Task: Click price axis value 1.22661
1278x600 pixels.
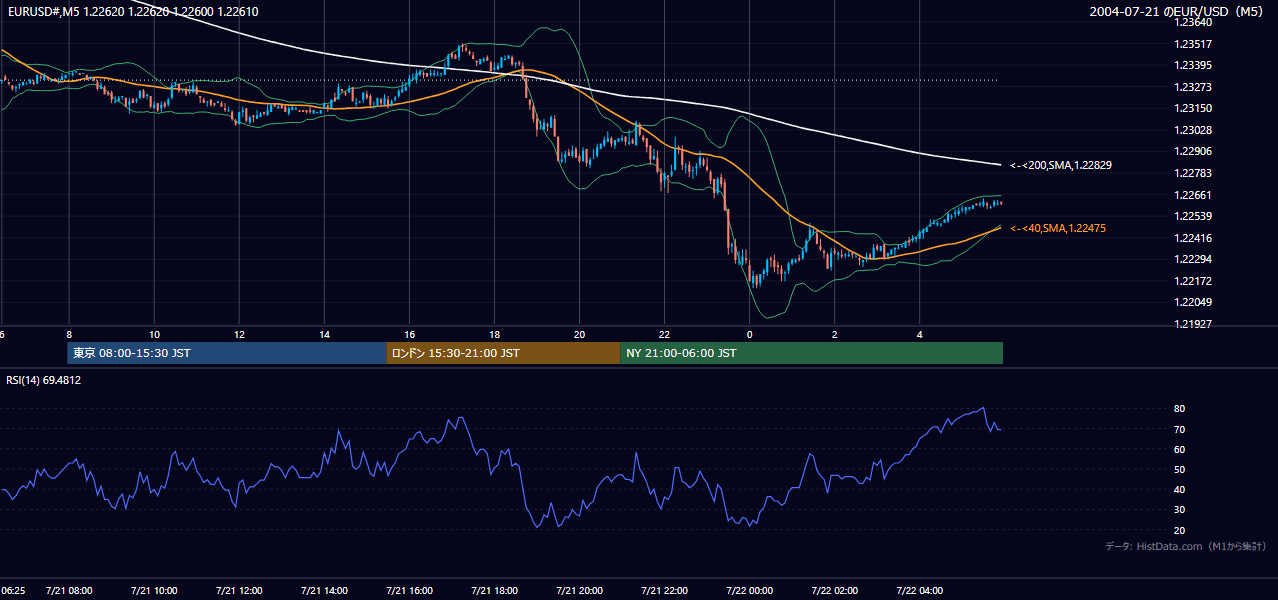Action: pos(1193,195)
